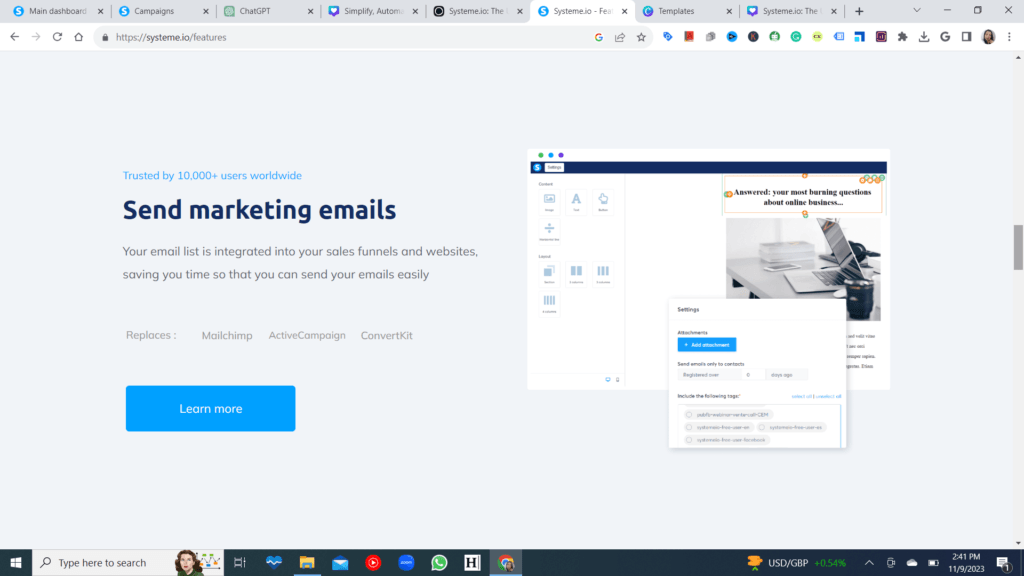Tick the systemeio-free-user-facebook tag checkbox
The image size is (1024, 576).
pos(689,440)
